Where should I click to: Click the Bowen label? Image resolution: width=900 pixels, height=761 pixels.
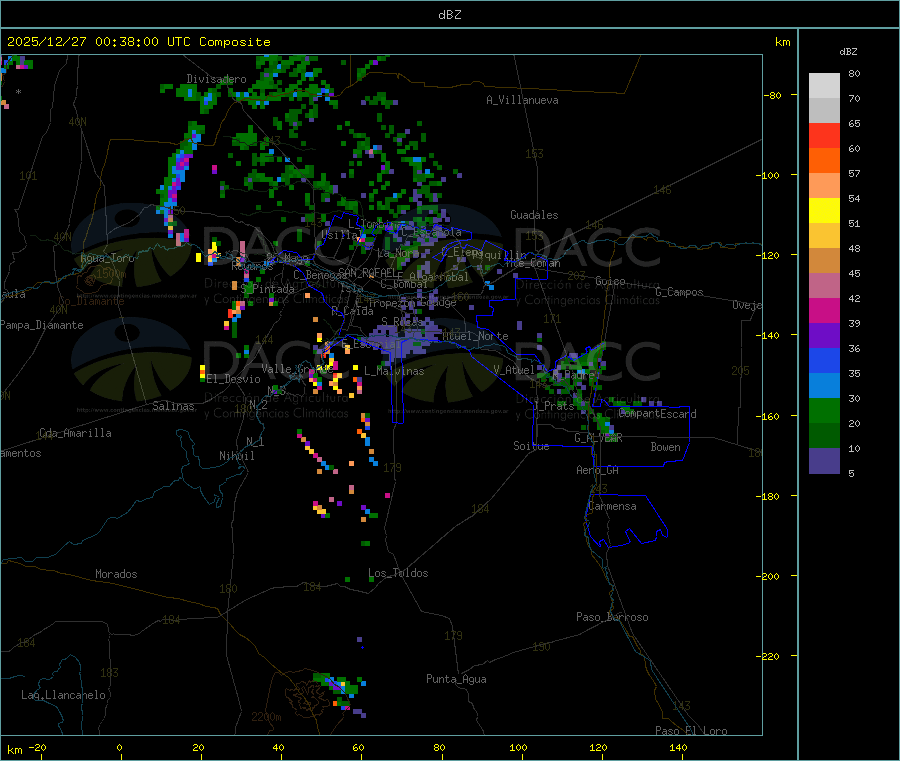tap(665, 447)
